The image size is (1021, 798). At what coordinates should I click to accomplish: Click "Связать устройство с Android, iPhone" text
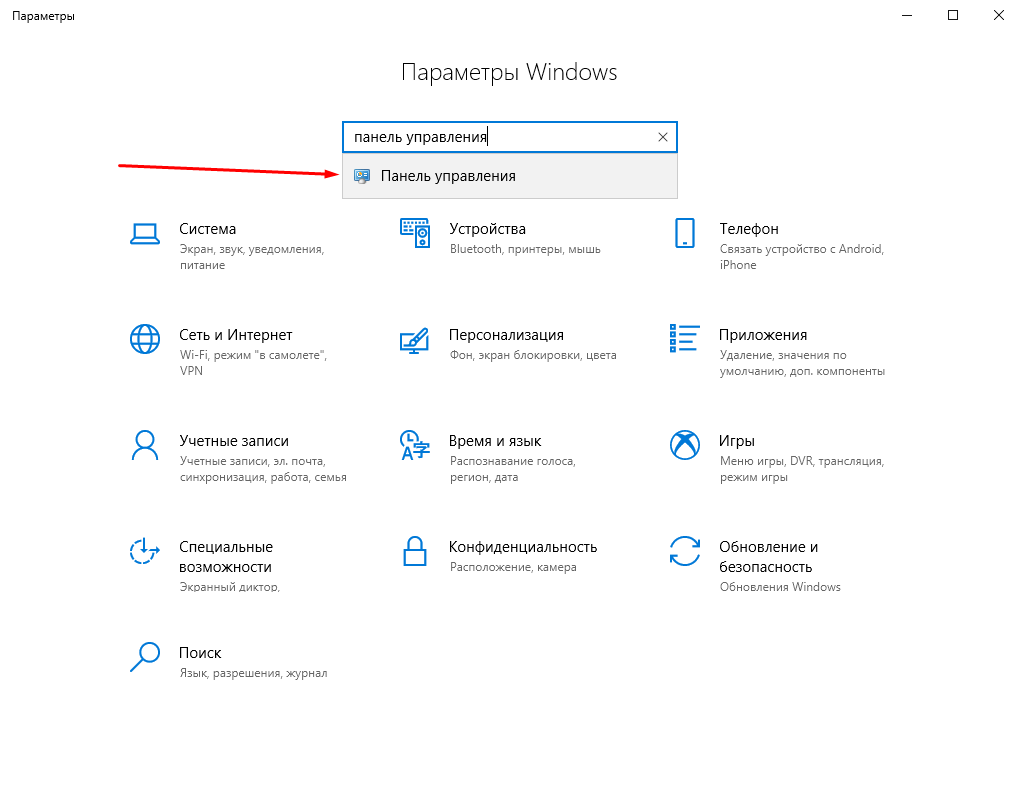[x=802, y=257]
